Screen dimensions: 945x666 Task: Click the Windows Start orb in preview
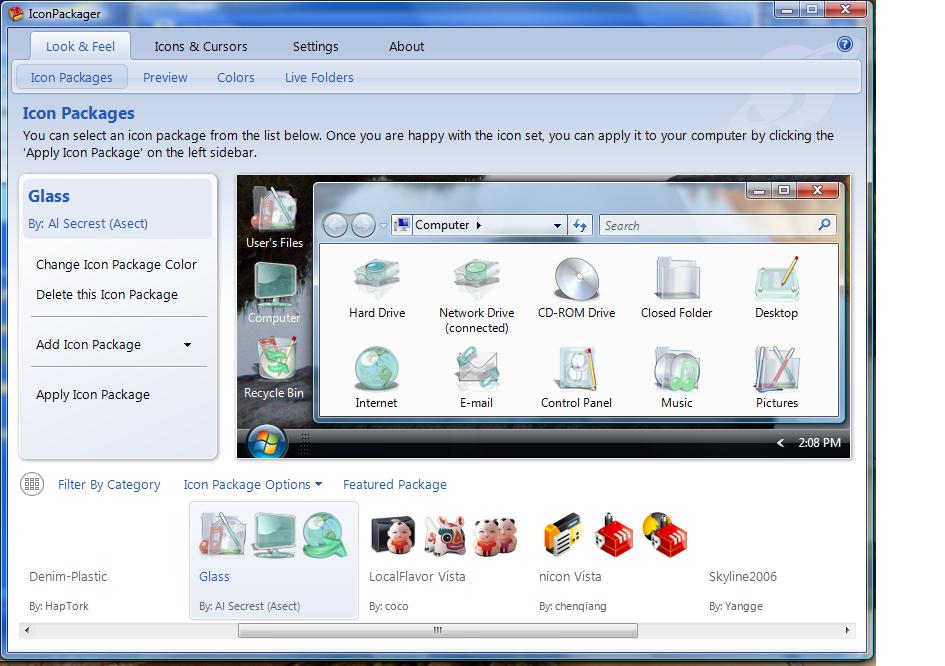[266, 442]
